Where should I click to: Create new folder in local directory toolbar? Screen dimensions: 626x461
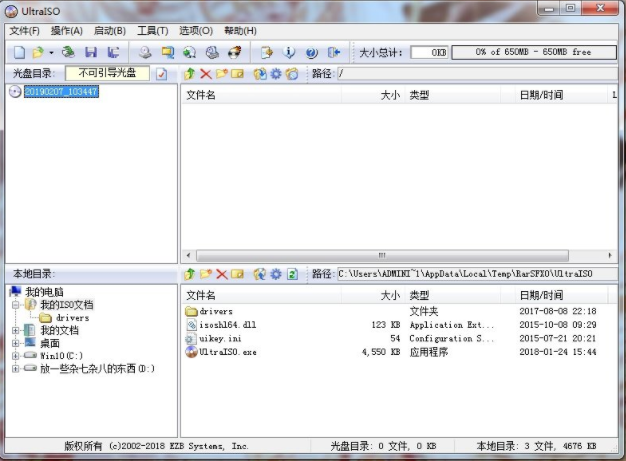tap(206, 274)
